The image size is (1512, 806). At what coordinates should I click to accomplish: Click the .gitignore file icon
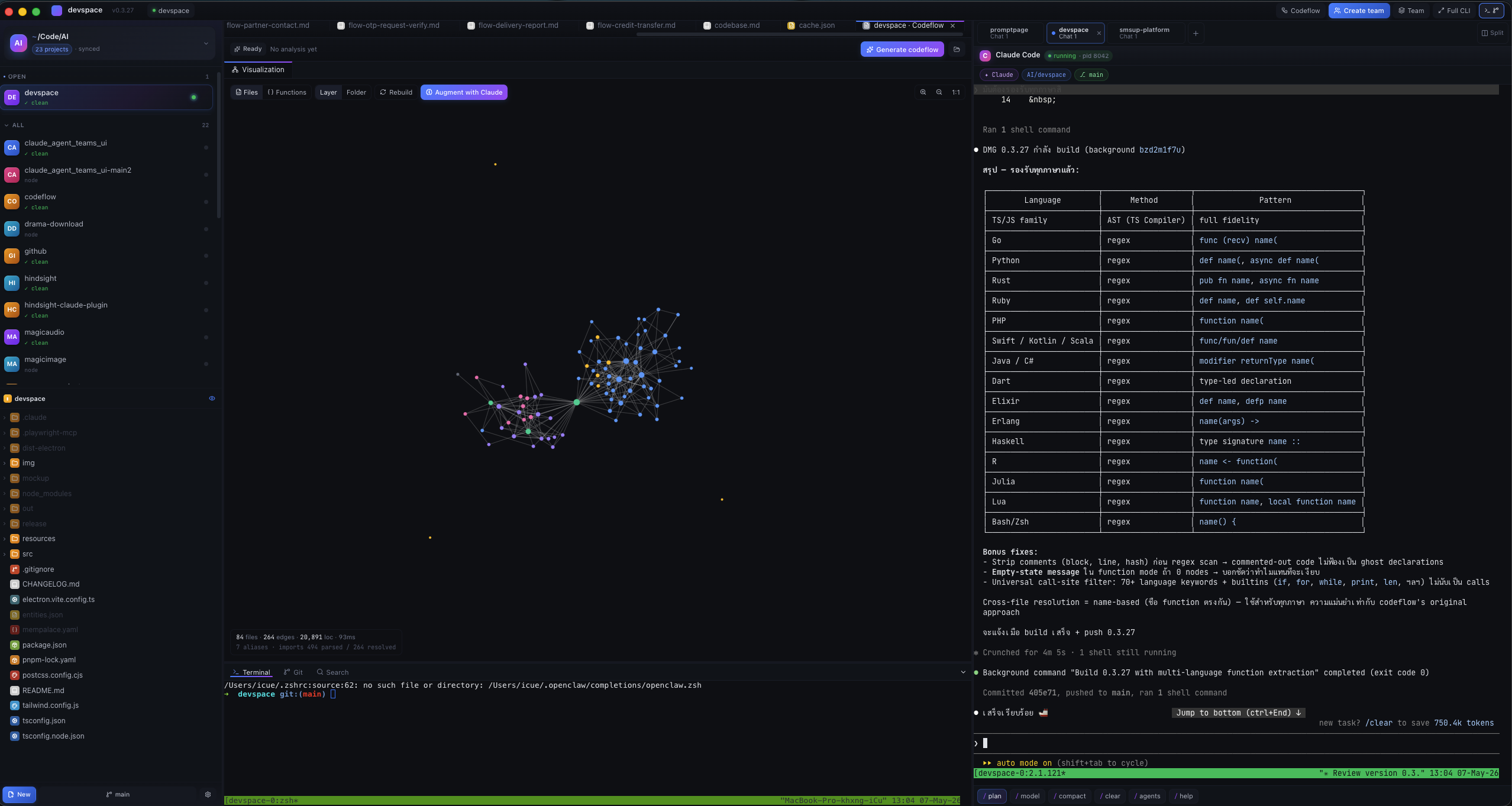click(15, 569)
